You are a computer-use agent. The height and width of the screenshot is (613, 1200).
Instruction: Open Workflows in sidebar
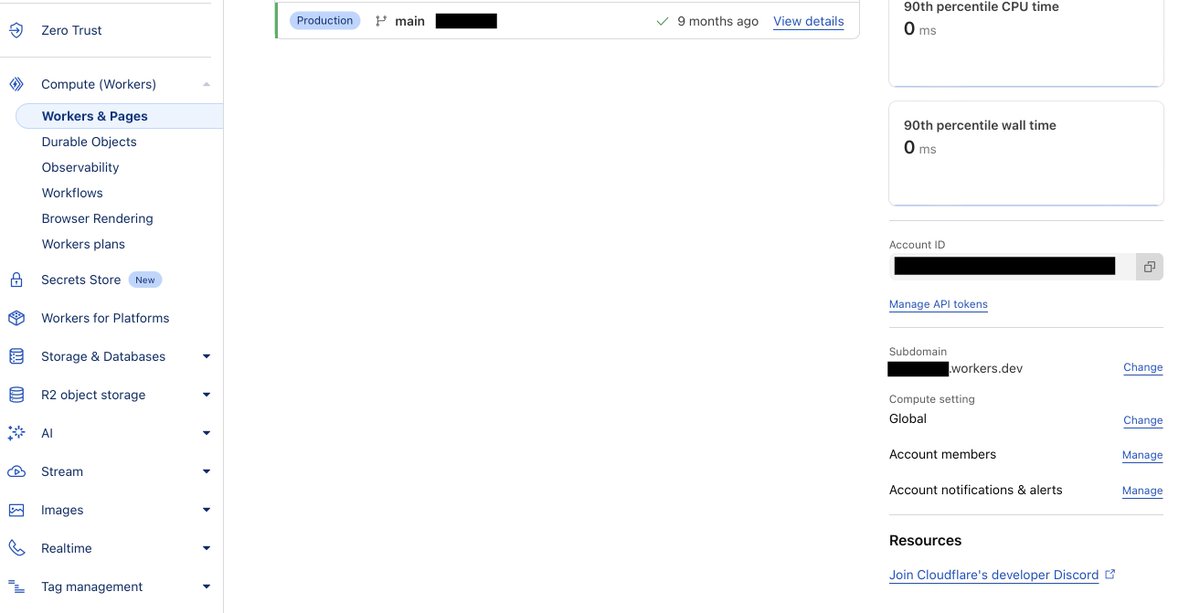(72, 193)
